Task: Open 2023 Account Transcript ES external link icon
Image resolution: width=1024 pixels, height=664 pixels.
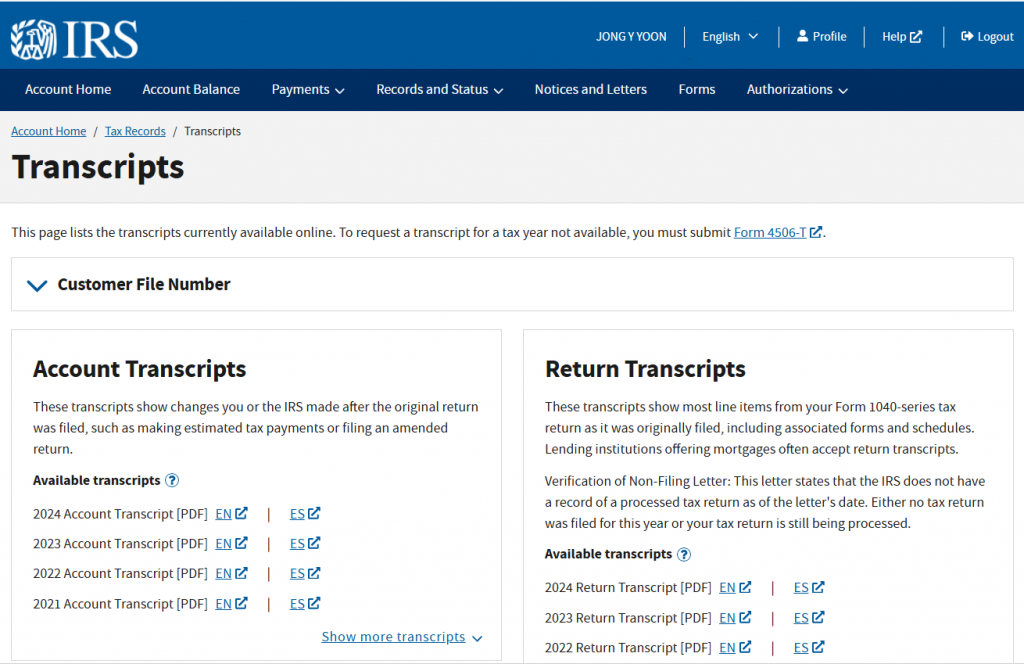Action: (314, 544)
